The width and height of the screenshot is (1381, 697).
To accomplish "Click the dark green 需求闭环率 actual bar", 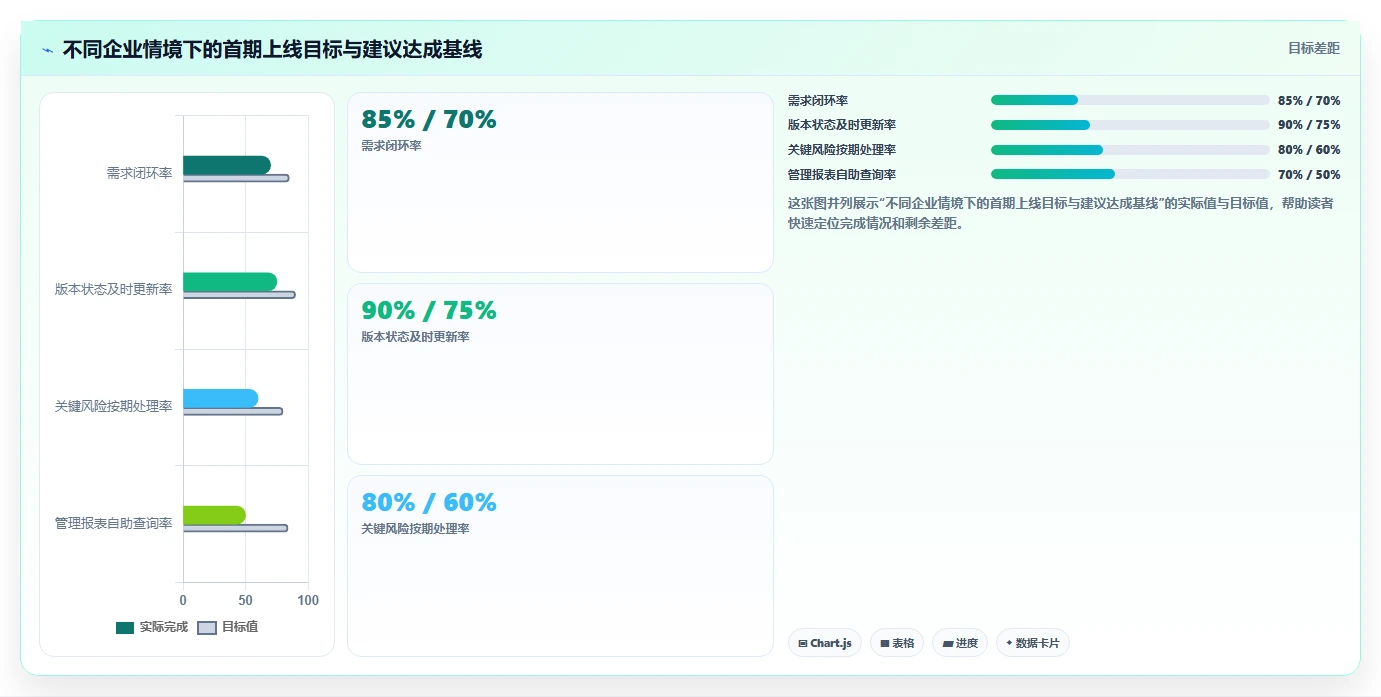I will (227, 165).
